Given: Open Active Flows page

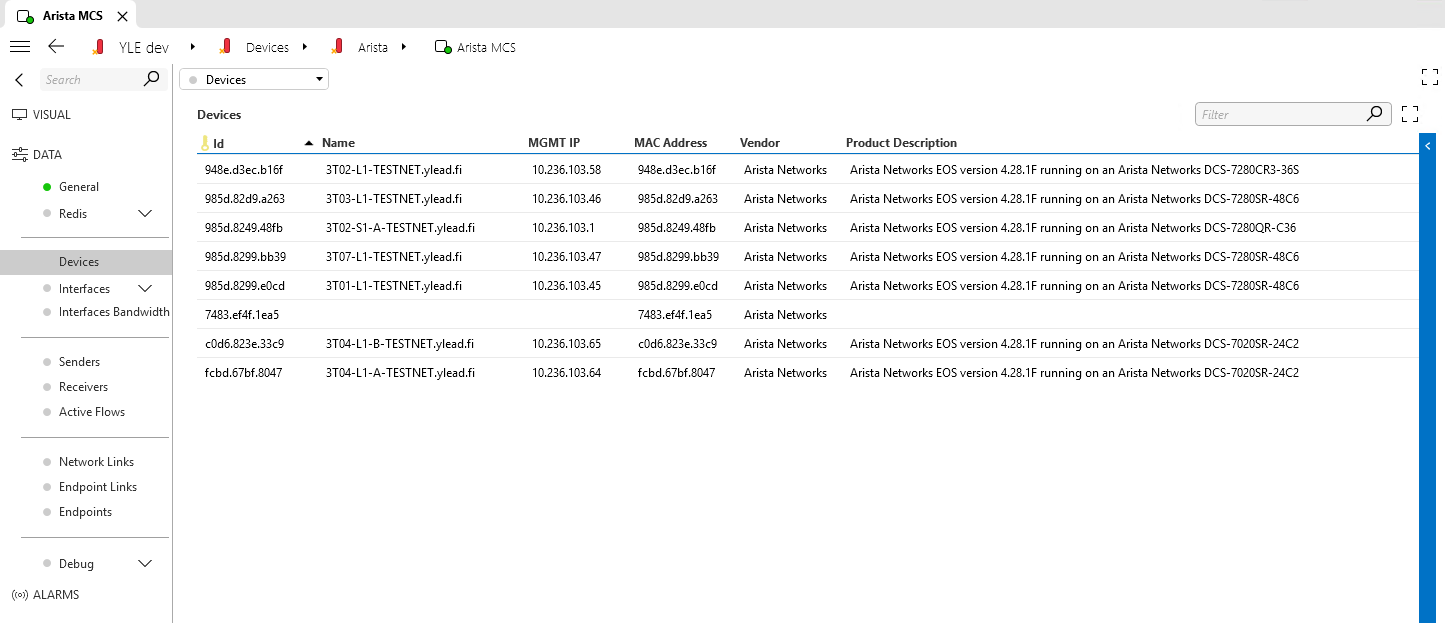Looking at the screenshot, I should pos(92,412).
